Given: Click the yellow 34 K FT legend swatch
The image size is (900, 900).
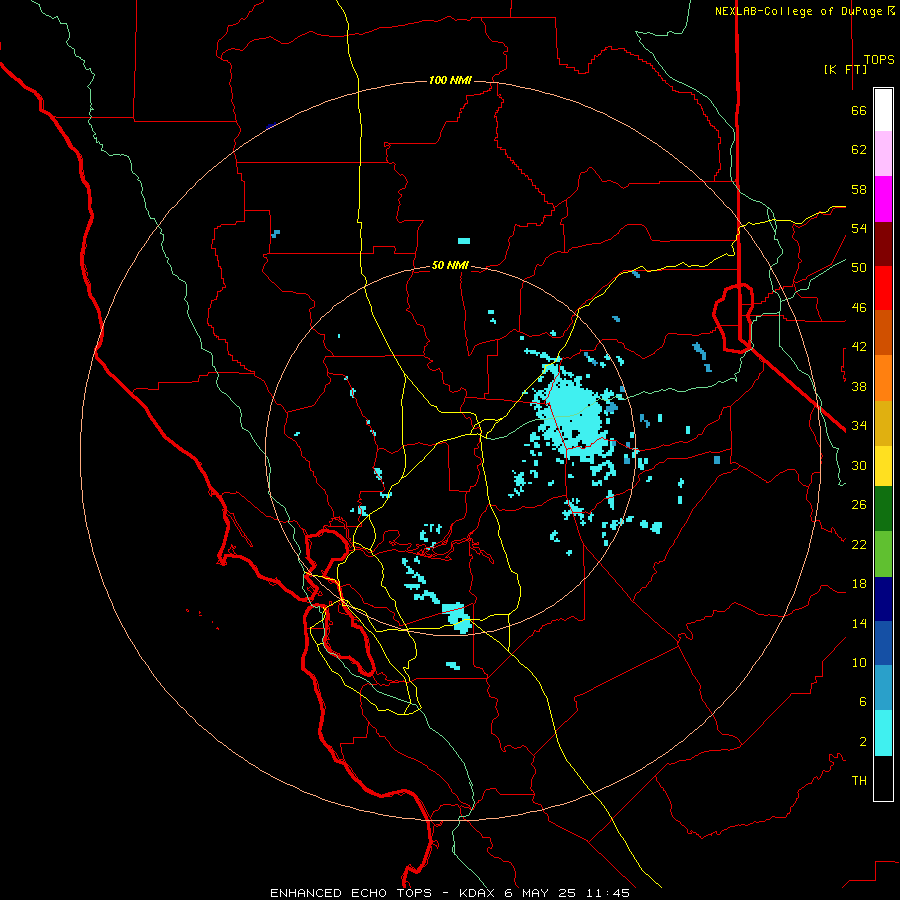Looking at the screenshot, I should pyautogui.click(x=883, y=466).
